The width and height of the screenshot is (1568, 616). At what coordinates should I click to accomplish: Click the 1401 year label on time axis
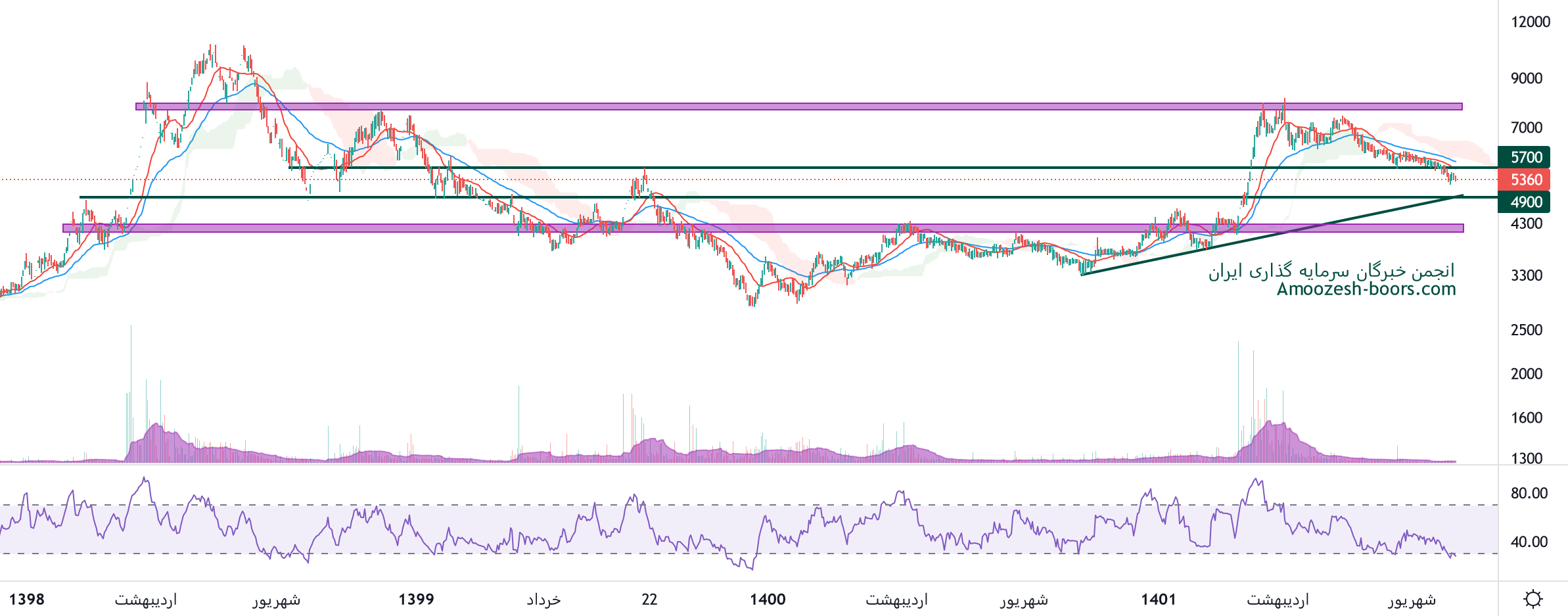click(x=1158, y=599)
